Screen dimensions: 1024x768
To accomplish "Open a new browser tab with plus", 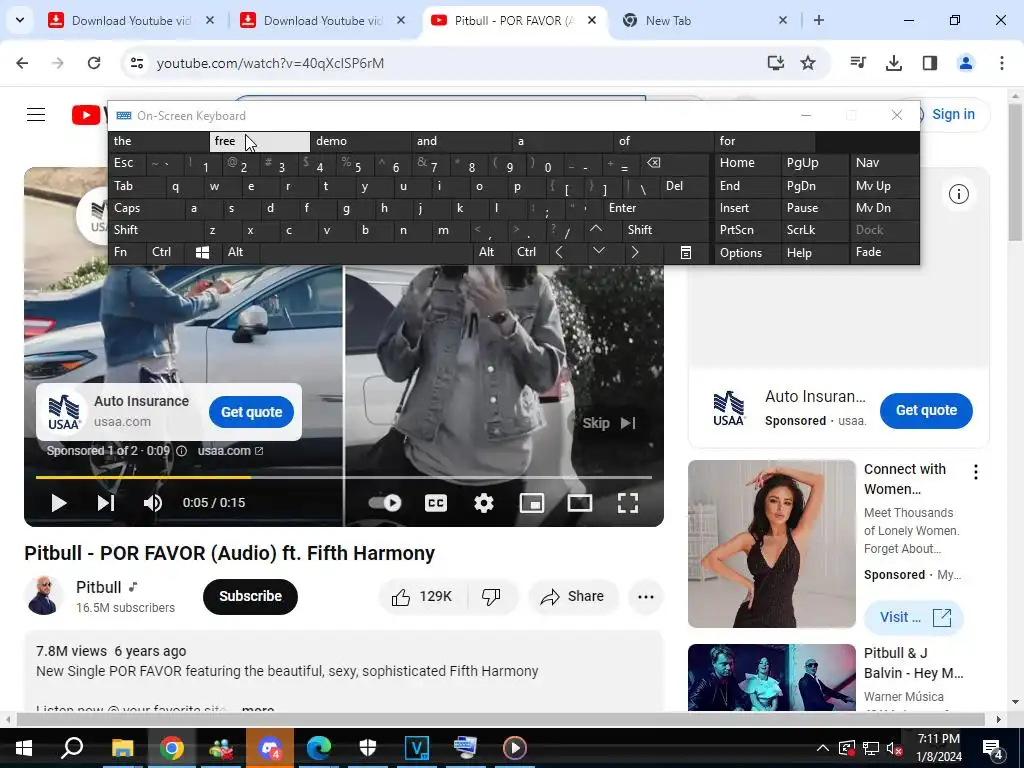I will coord(818,20).
